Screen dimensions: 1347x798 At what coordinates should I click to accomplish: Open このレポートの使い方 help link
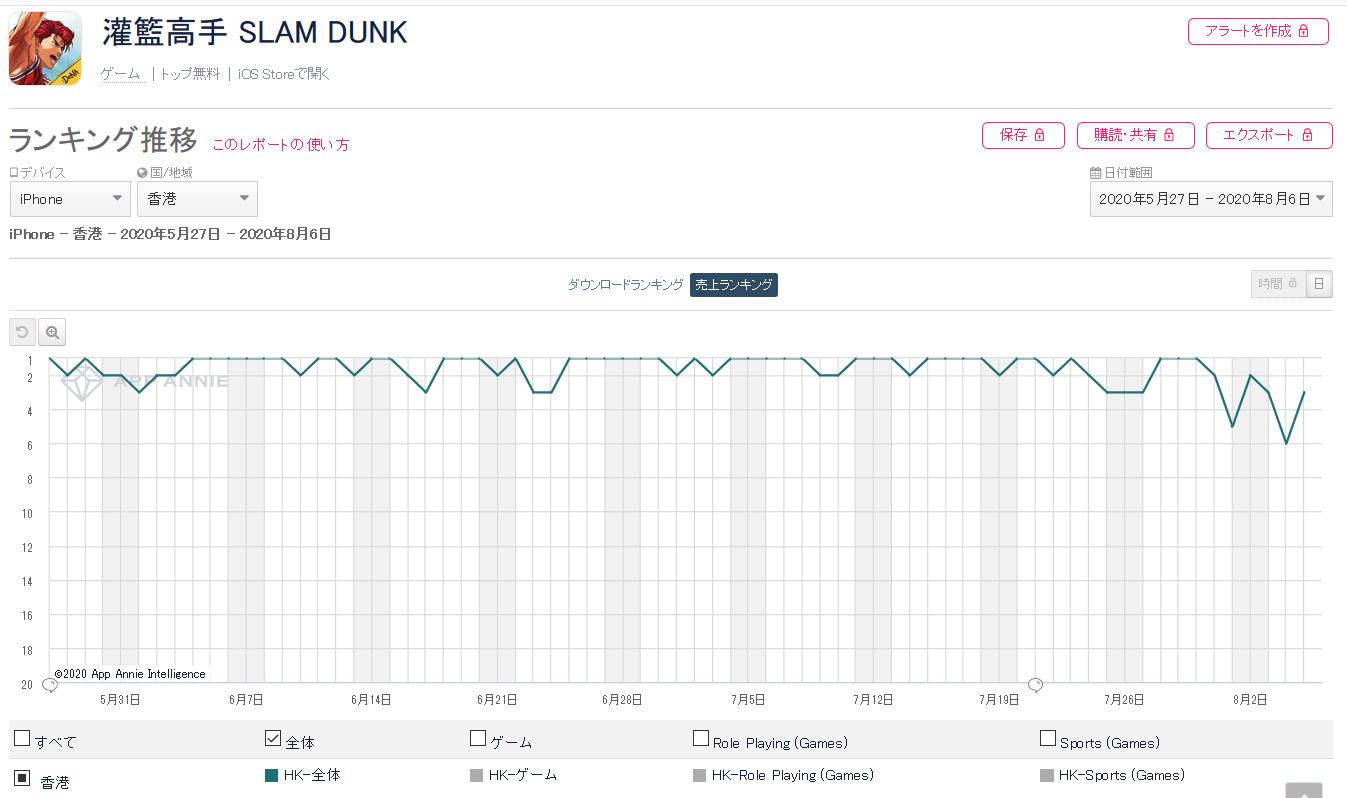pos(281,145)
